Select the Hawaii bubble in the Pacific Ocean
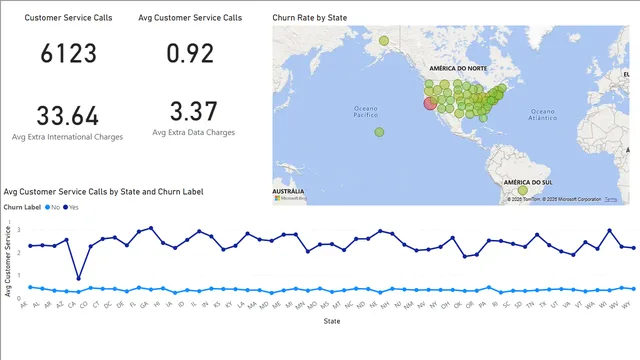640x360 pixels. [379, 132]
